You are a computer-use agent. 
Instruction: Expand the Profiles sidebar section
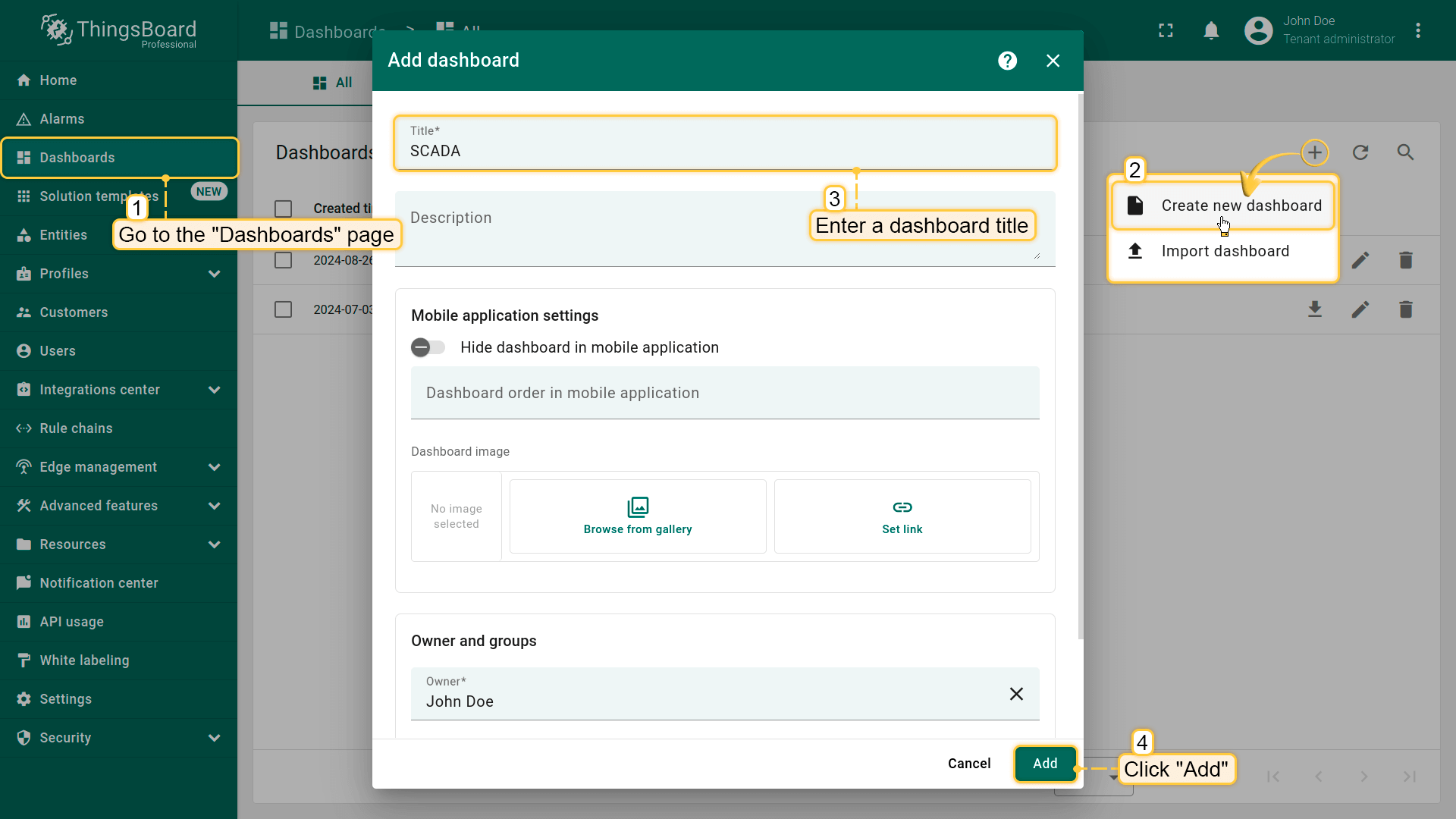click(215, 274)
